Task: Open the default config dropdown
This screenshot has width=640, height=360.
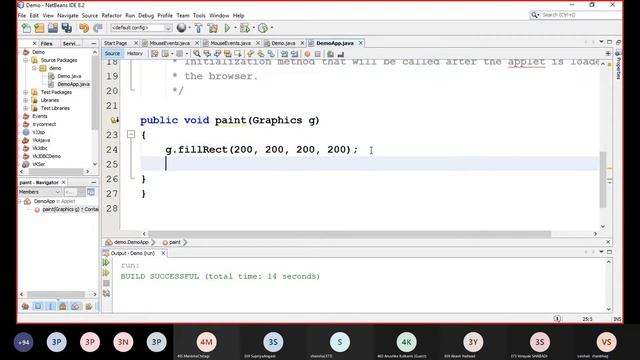Action: coord(141,28)
